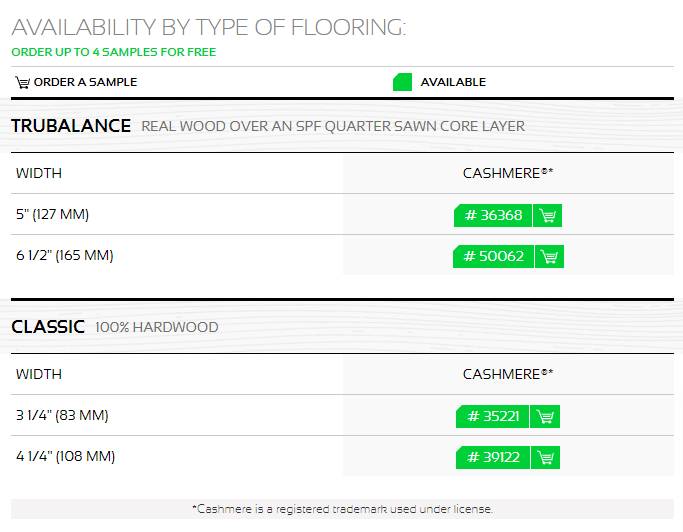Click the green Available legend swatch
The height and width of the screenshot is (532, 683).
(x=402, y=82)
